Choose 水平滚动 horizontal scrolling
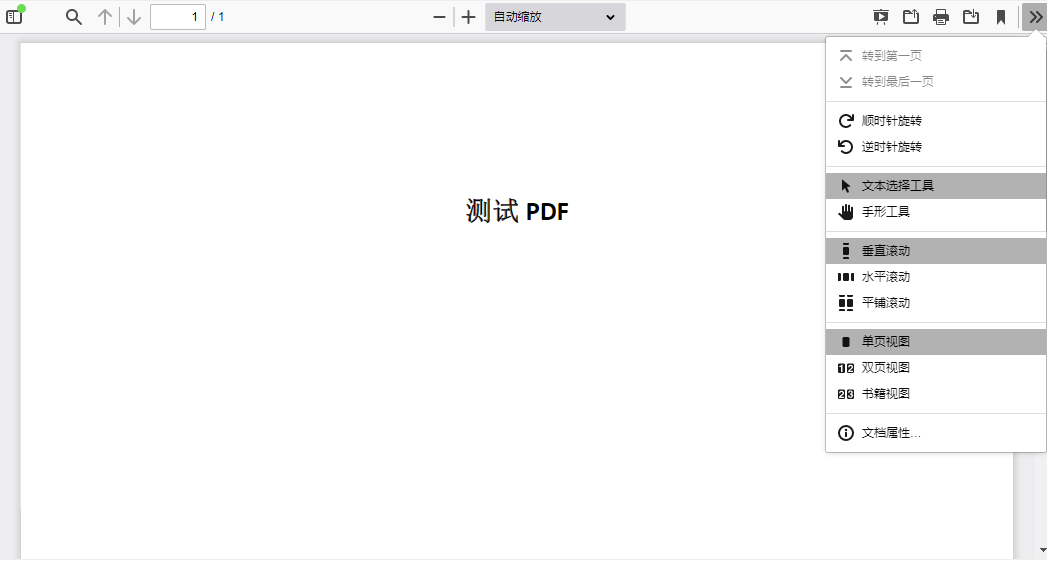Image resolution: width=1047 pixels, height=561 pixels. pos(935,276)
